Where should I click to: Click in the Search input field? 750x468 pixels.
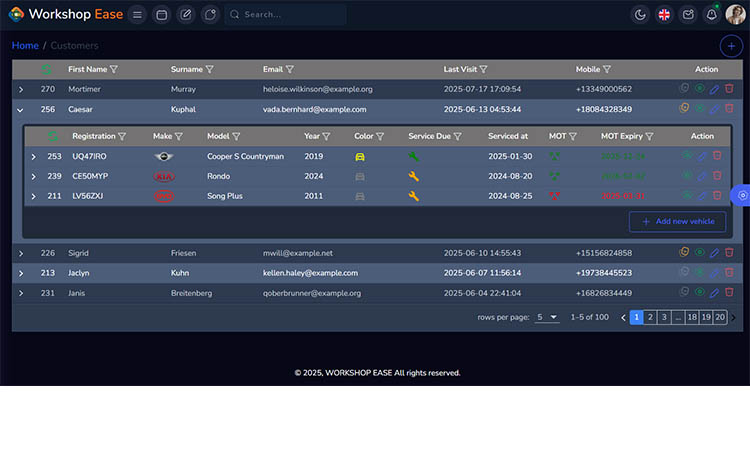click(286, 15)
